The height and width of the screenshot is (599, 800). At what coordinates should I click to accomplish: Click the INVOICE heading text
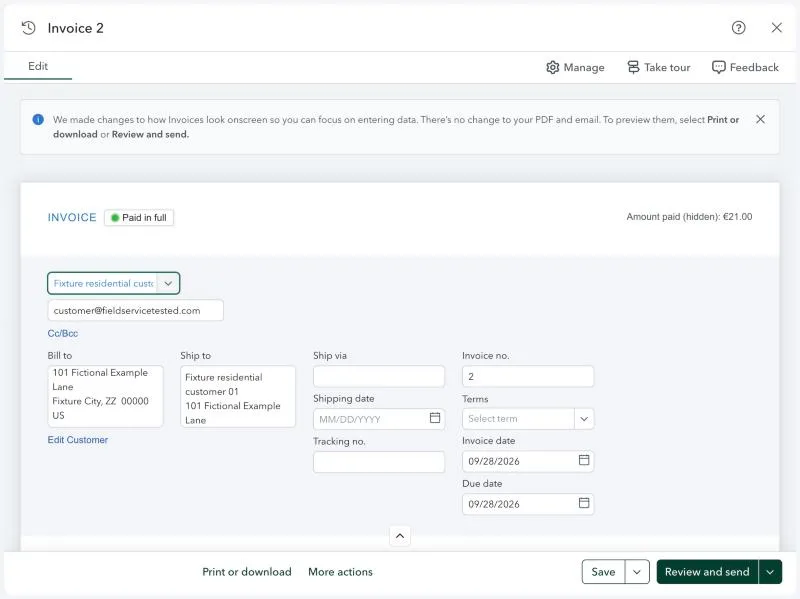72,217
